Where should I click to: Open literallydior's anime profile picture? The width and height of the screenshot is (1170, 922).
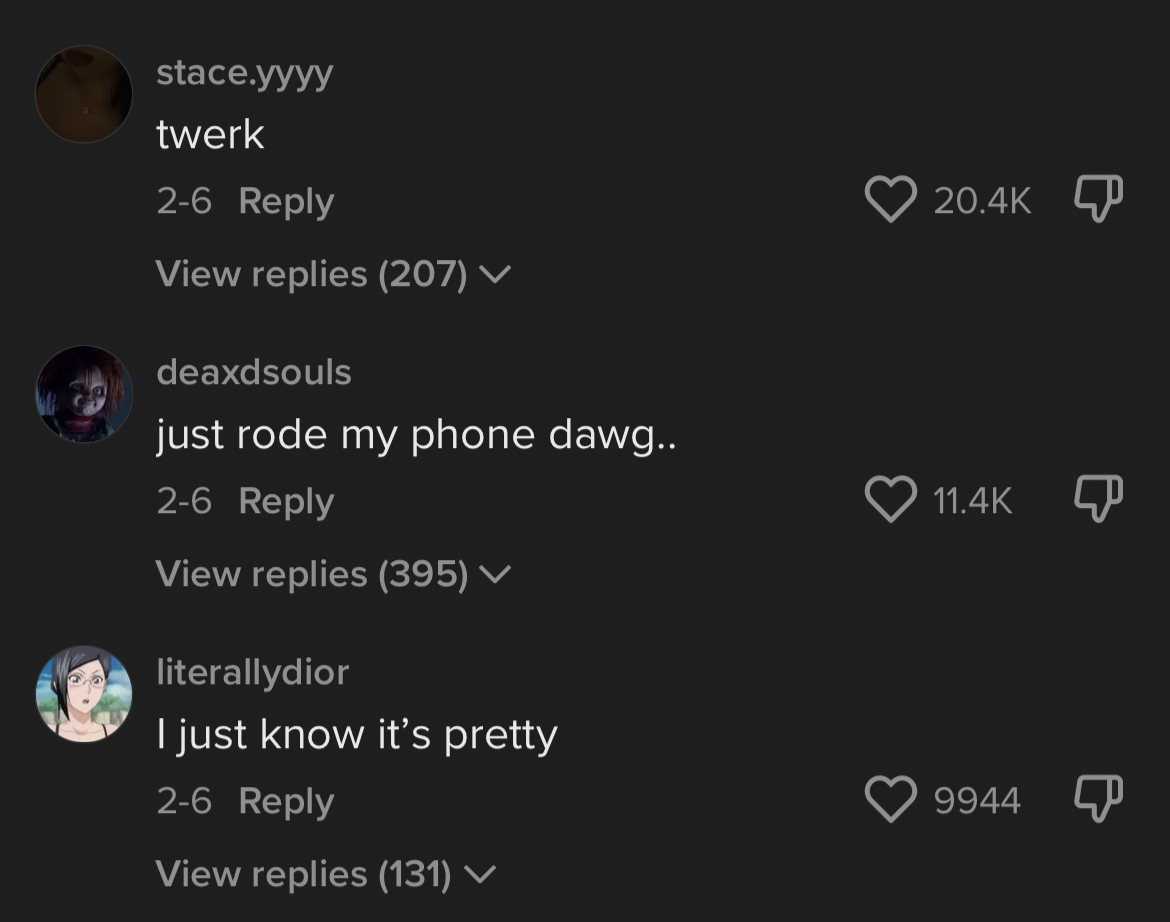pyautogui.click(x=83, y=692)
